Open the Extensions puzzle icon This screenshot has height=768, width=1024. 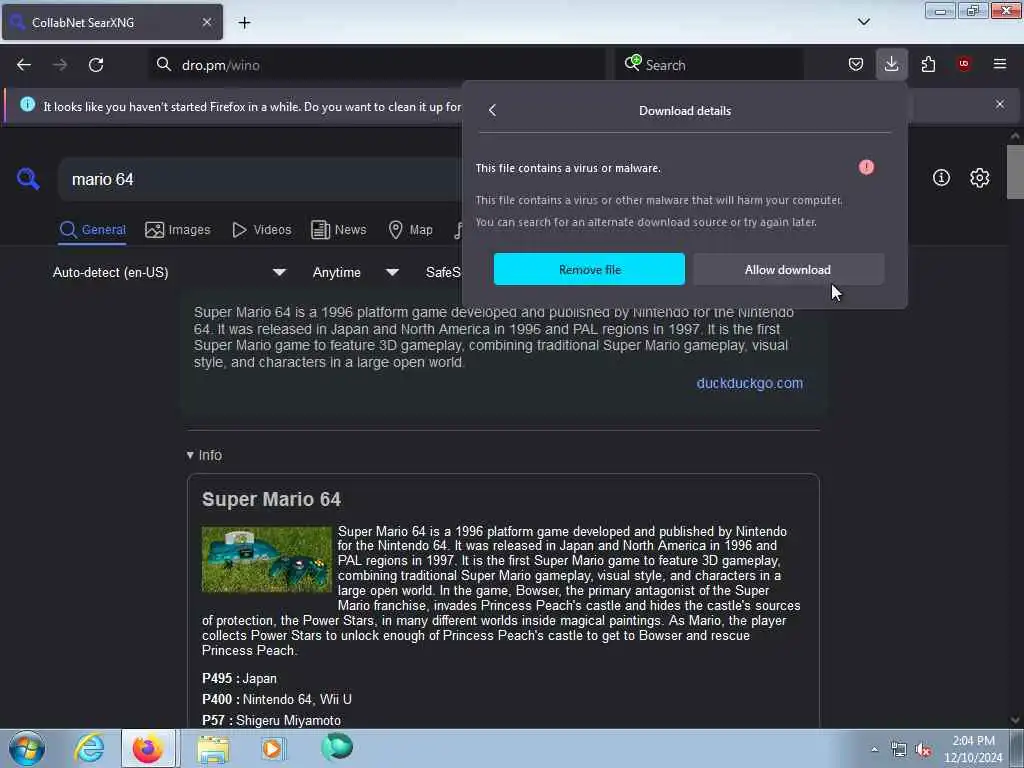(x=928, y=64)
